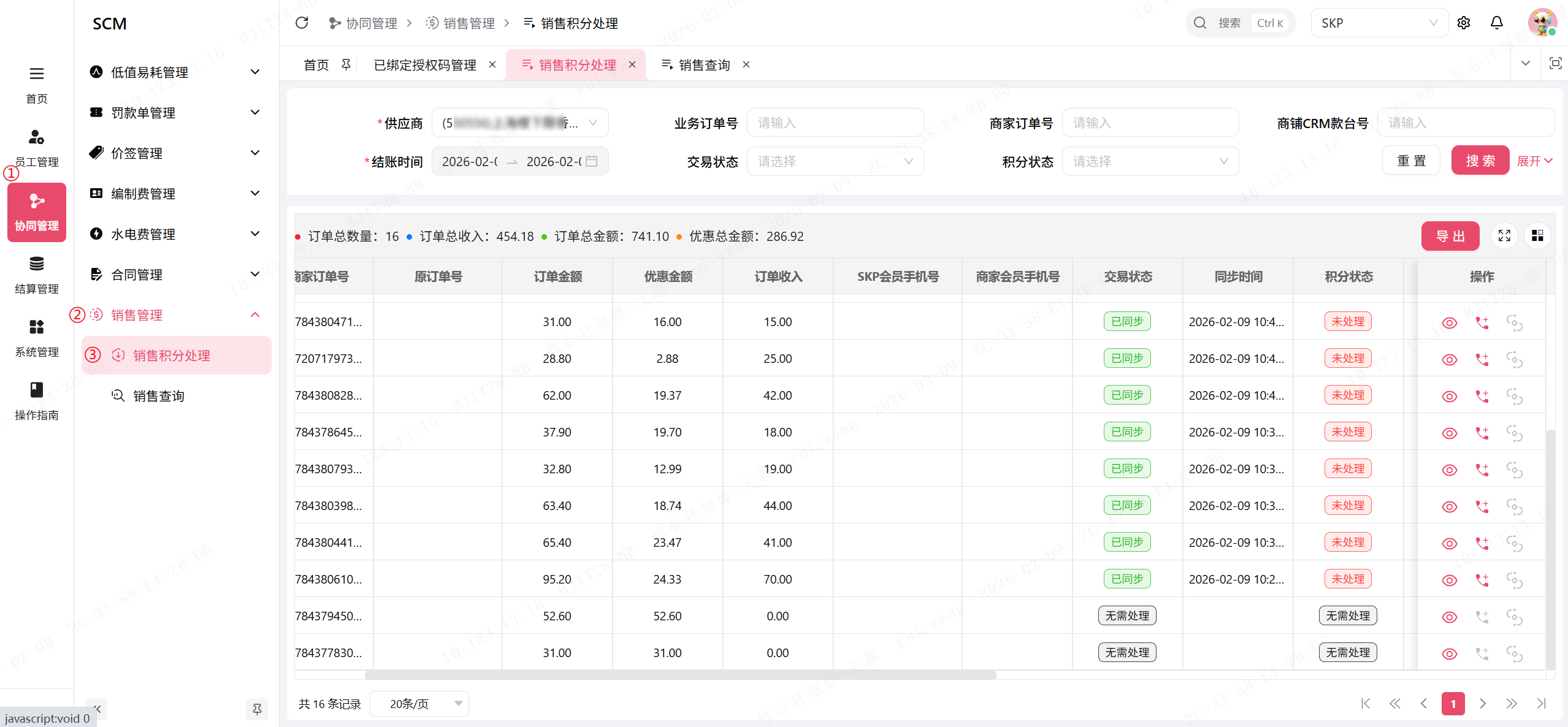Open the 积分状态 filter dropdown
Screen dimensions: 1568x727
(x=1150, y=161)
